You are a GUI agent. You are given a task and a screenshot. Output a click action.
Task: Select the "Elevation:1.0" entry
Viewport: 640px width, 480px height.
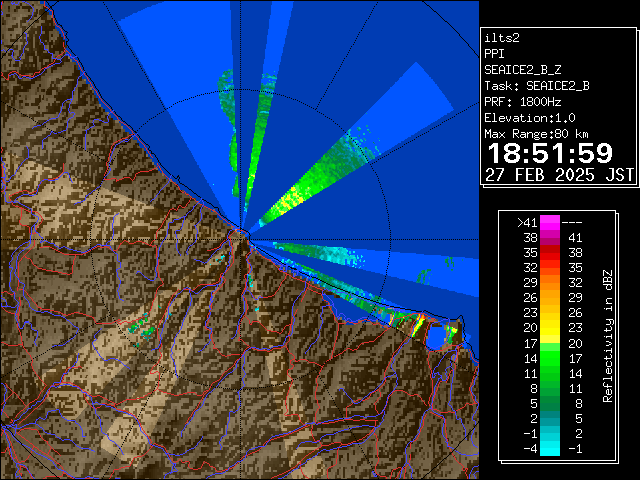(530, 118)
